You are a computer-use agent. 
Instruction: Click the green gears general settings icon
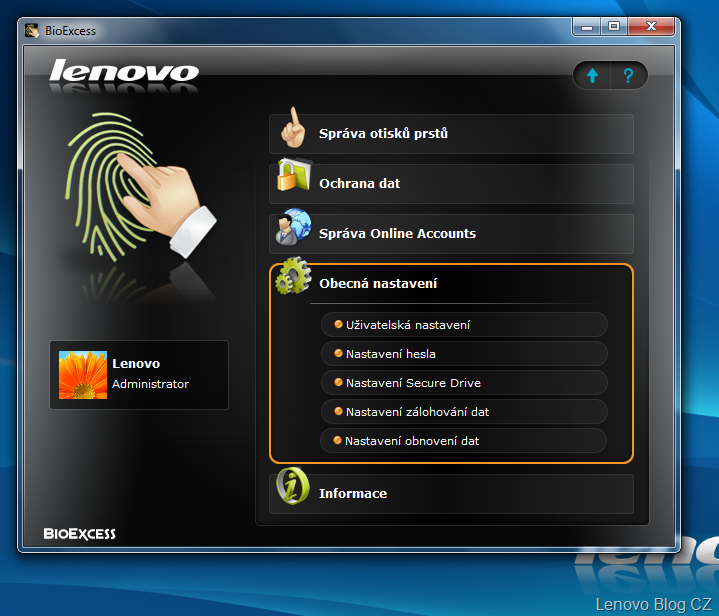pyautogui.click(x=293, y=278)
